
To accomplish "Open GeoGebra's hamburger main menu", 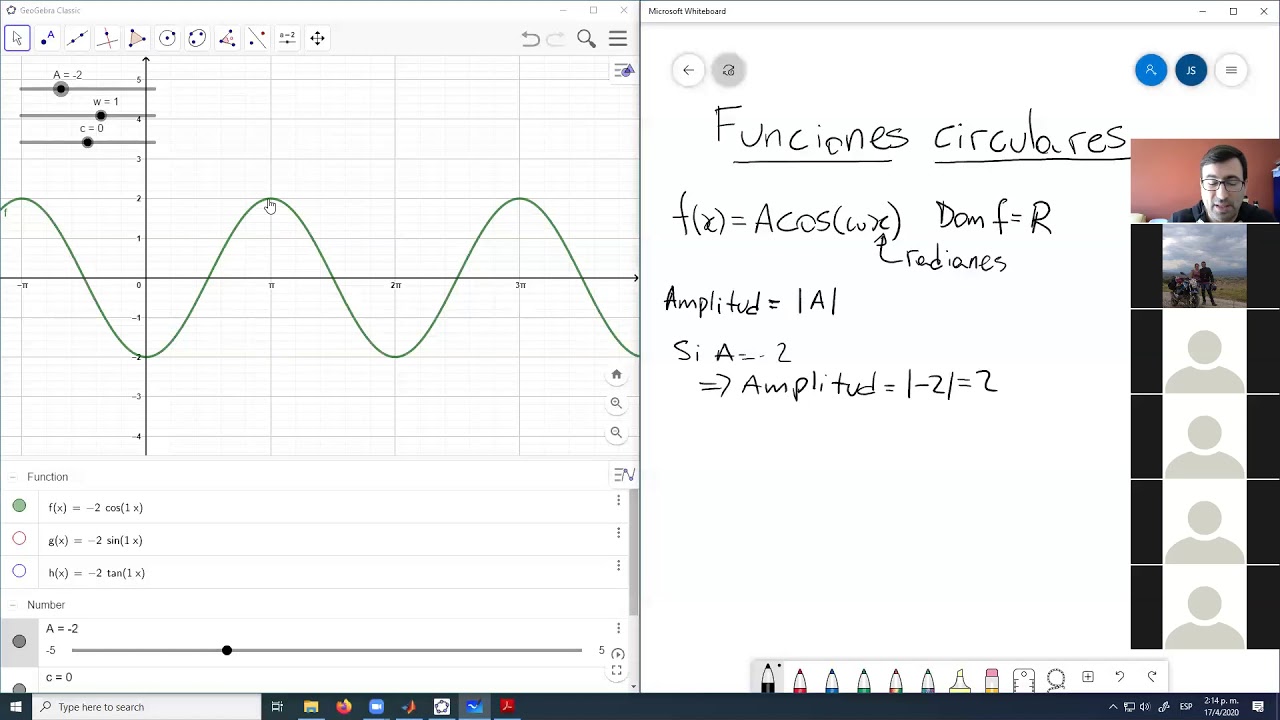I will (618, 39).
